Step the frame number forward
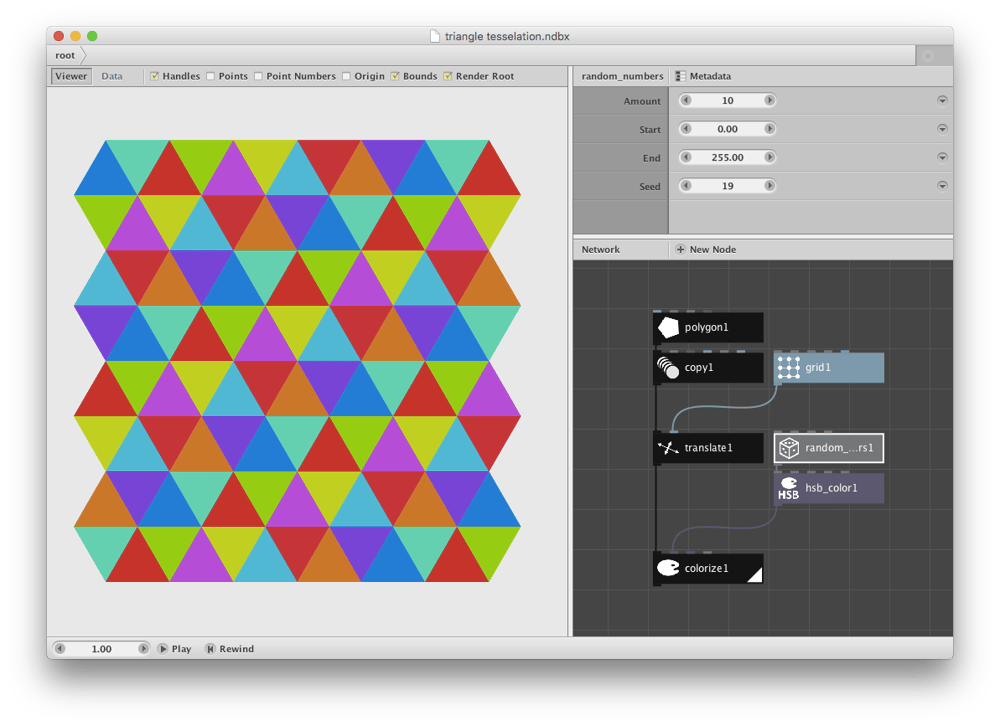Screen dimensions: 1000x726 pyautogui.click(x=143, y=649)
